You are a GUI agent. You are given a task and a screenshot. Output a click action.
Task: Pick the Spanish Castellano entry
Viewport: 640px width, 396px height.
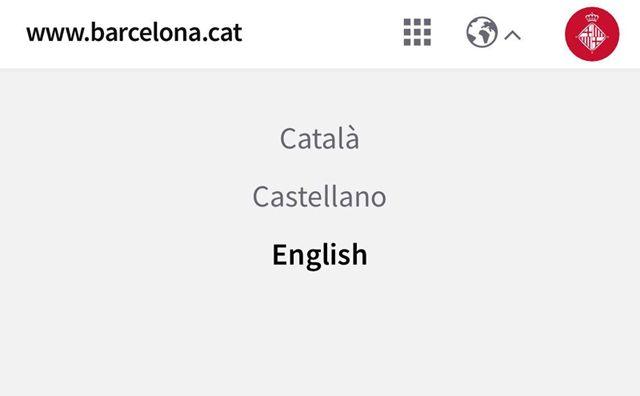320,197
